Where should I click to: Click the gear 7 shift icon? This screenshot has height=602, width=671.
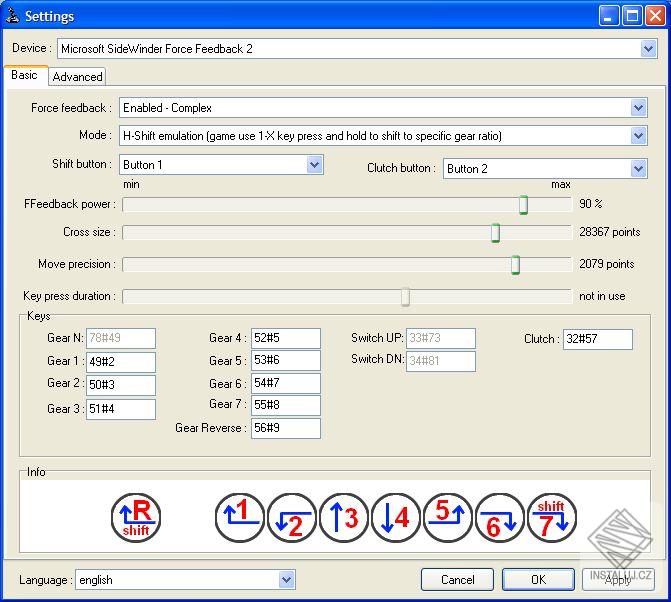coord(552,518)
